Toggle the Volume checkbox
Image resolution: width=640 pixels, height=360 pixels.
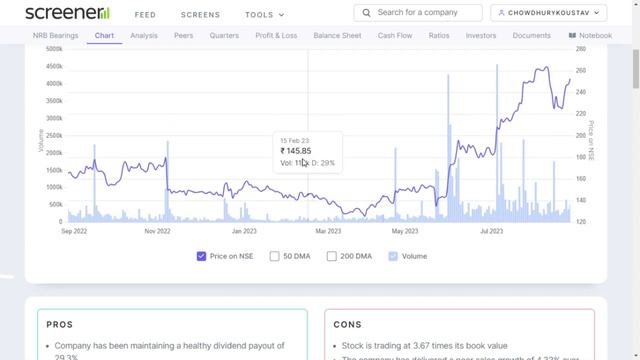(x=393, y=256)
